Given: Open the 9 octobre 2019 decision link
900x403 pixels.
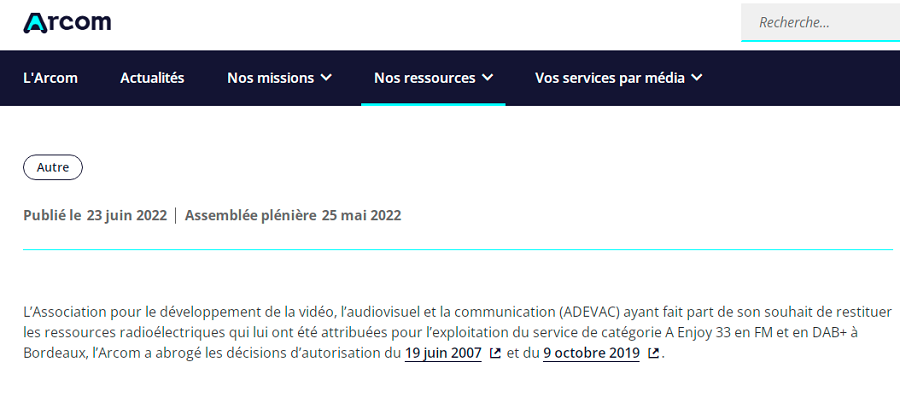Looking at the screenshot, I should [591, 353].
